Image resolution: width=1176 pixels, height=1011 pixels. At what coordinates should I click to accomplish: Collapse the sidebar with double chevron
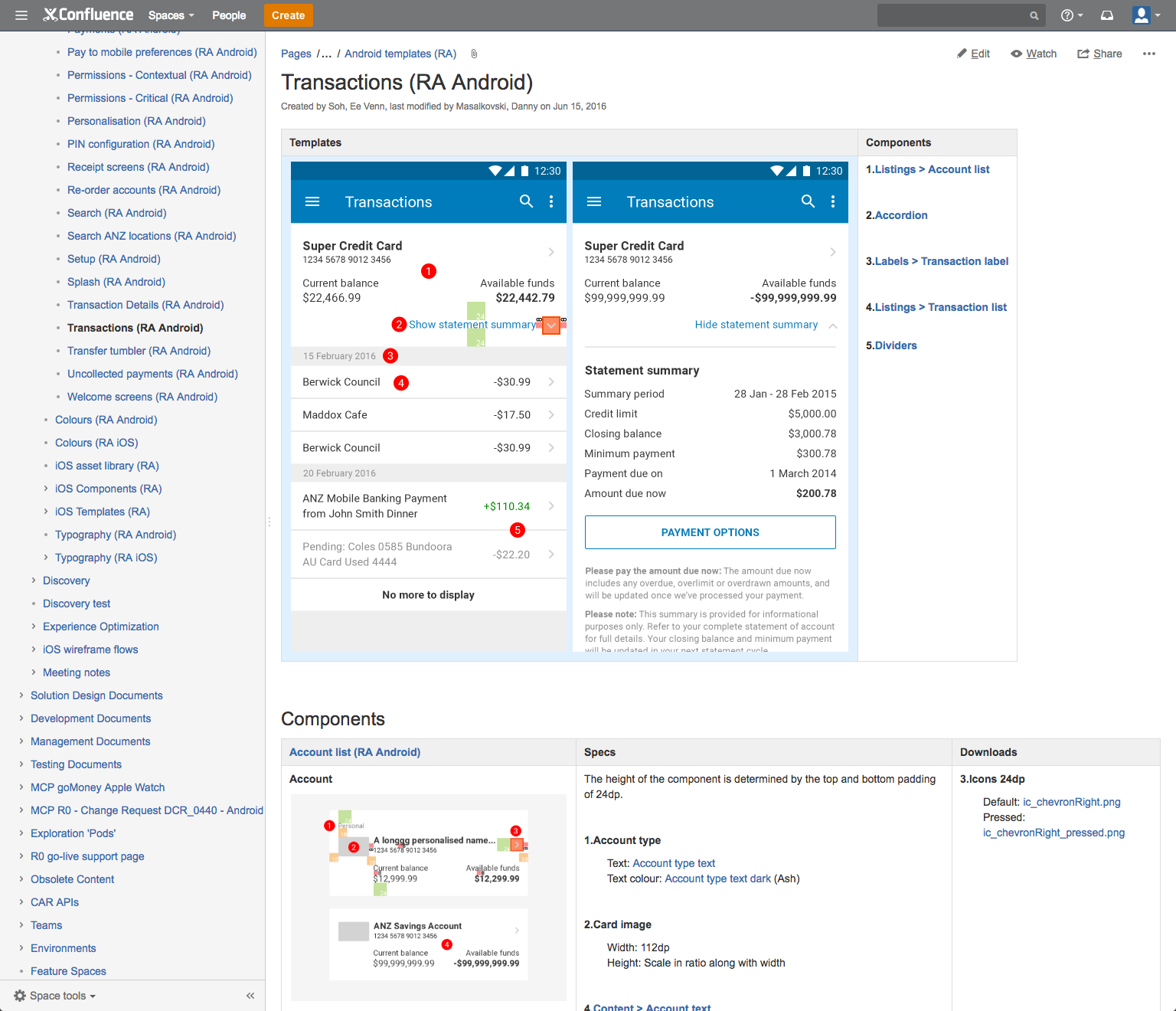(x=250, y=996)
